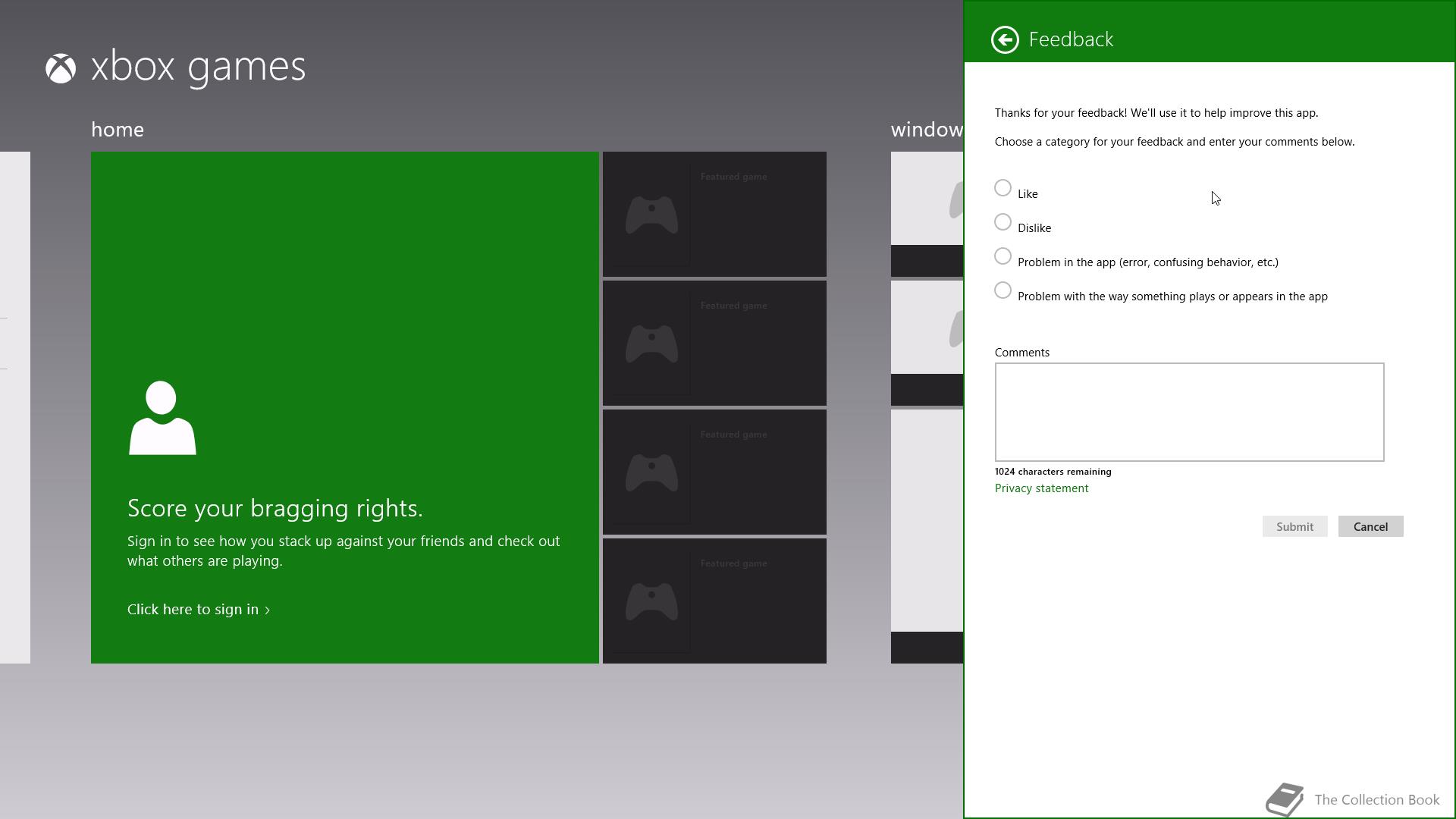Image resolution: width=1456 pixels, height=819 pixels.
Task: Click the user profile silhouette icon
Action: pos(162,418)
